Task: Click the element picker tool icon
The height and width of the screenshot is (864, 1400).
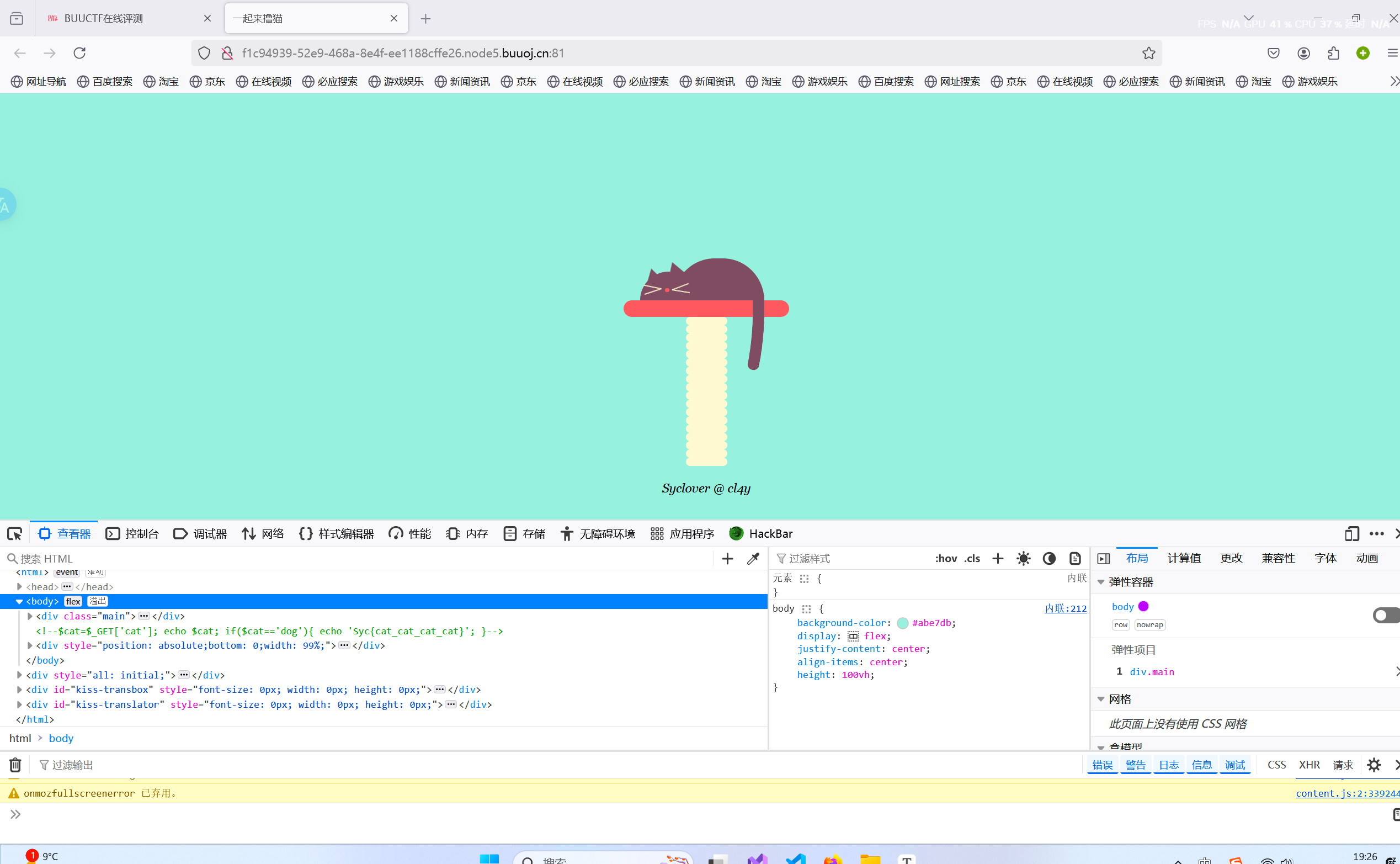Action: click(14, 534)
